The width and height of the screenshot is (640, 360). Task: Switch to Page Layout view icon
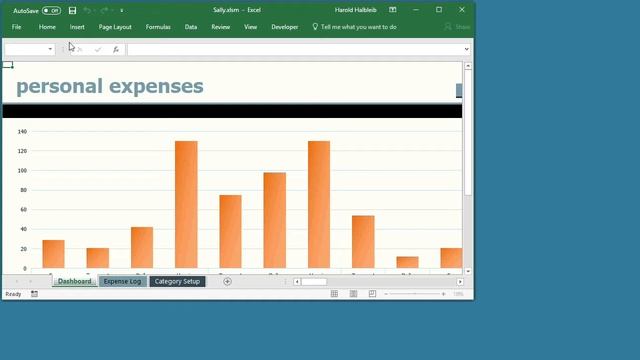pos(353,294)
